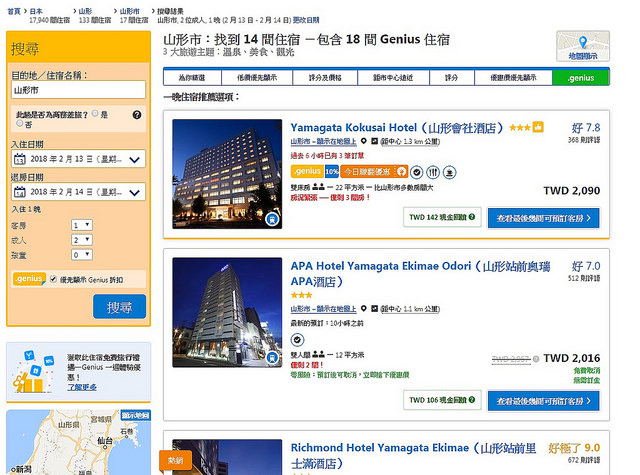
Task: Click Kokusai Hotel's blue view rooms button
Action: [x=543, y=218]
